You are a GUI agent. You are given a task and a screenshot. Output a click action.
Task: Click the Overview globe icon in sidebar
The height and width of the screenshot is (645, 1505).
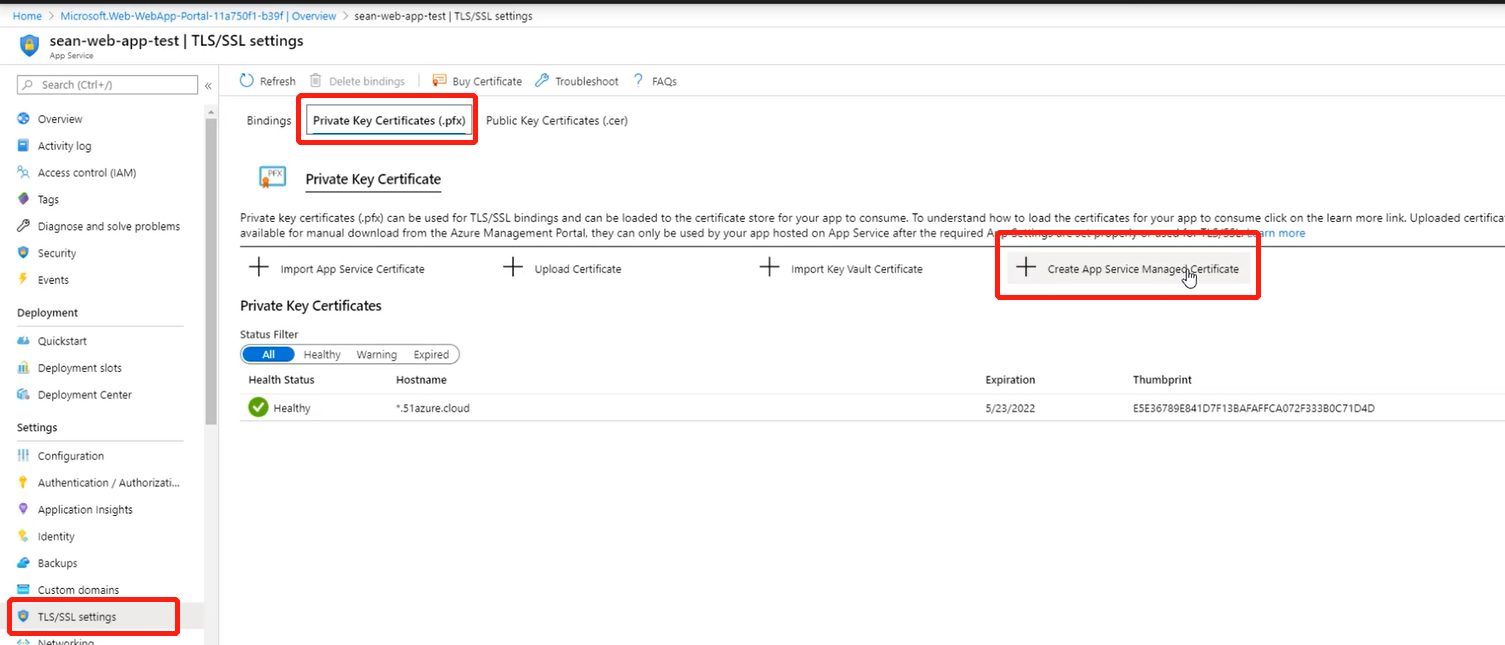(24, 119)
